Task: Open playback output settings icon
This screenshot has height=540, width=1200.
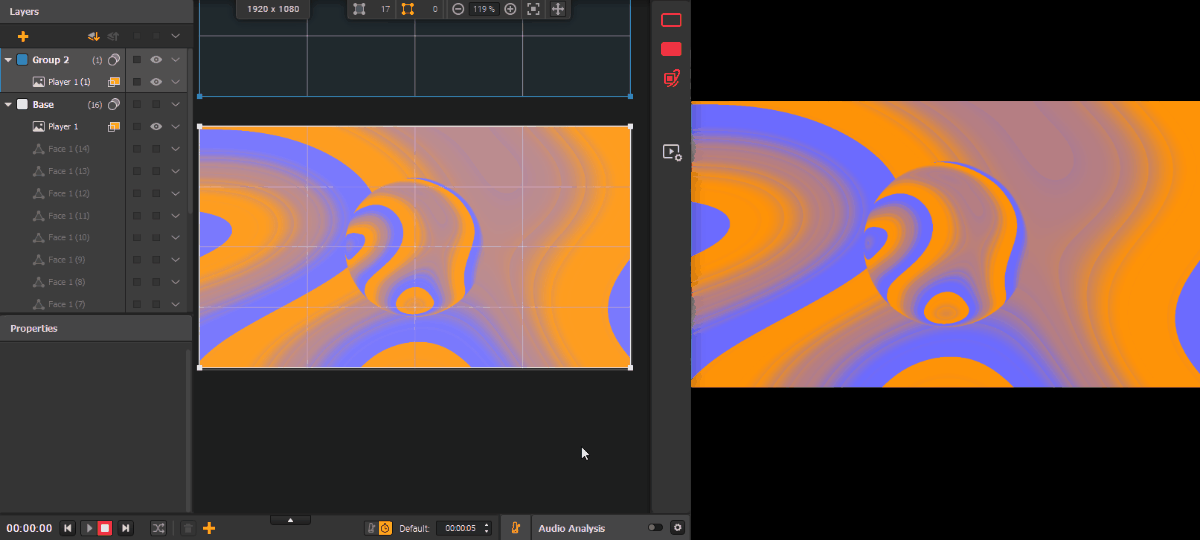Action: coord(672,153)
